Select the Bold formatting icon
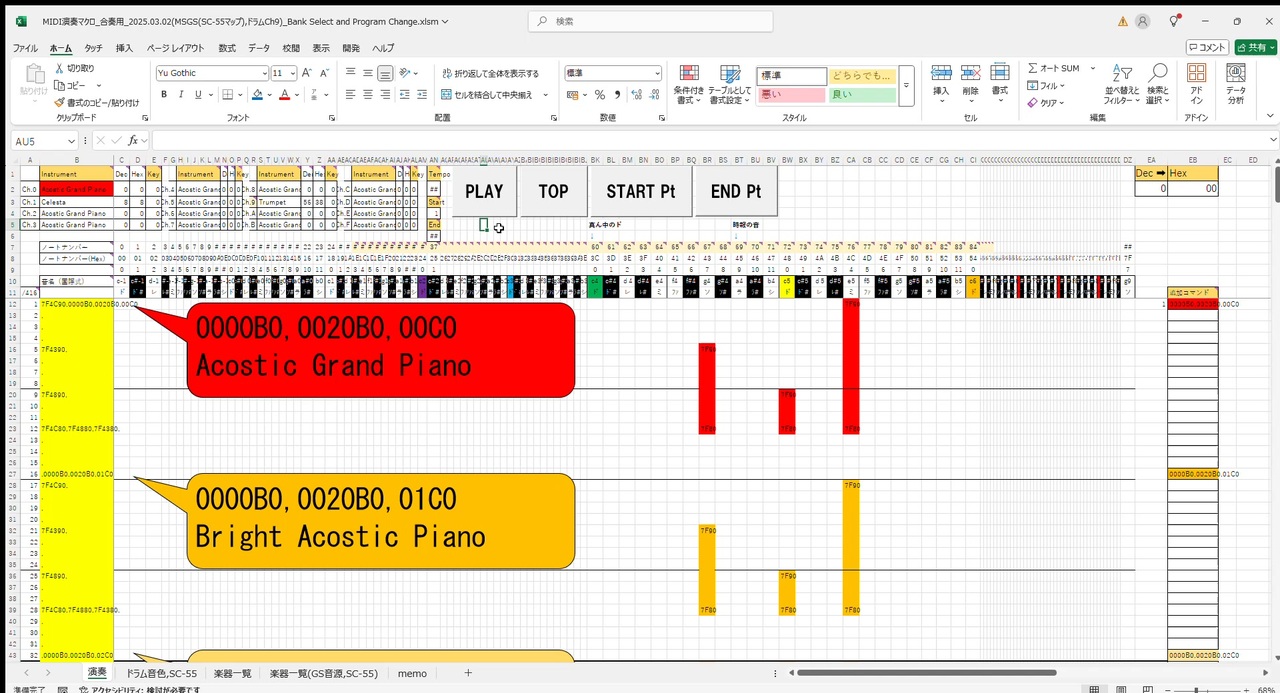The image size is (1280, 693). 163,93
